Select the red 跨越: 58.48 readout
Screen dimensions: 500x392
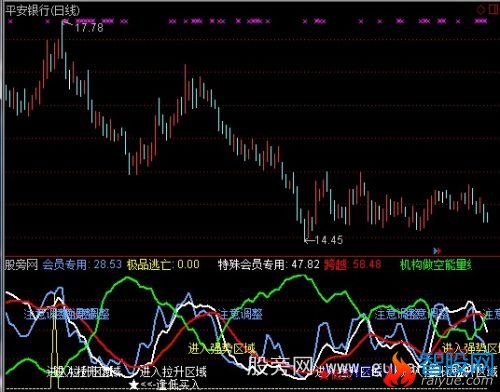353,265
